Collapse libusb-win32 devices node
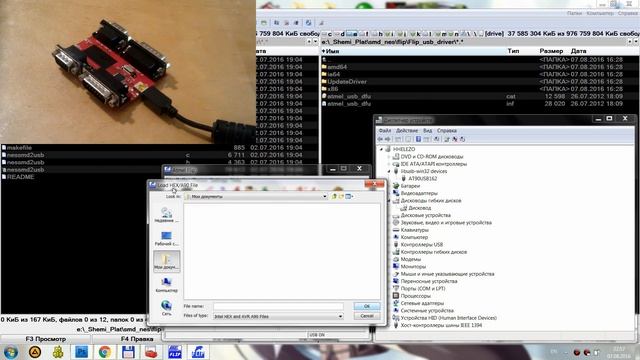This screenshot has width=640, height=360. (x=389, y=171)
